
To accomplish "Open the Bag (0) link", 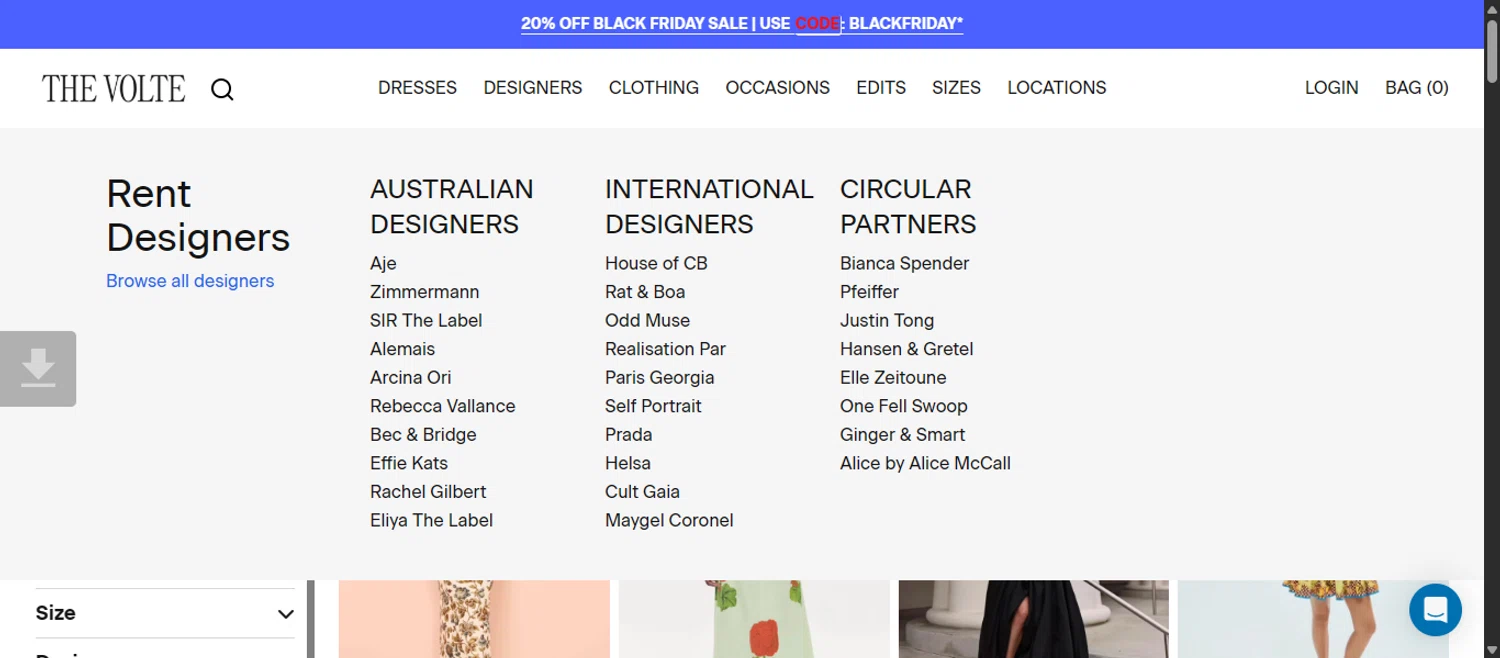I will [1416, 88].
